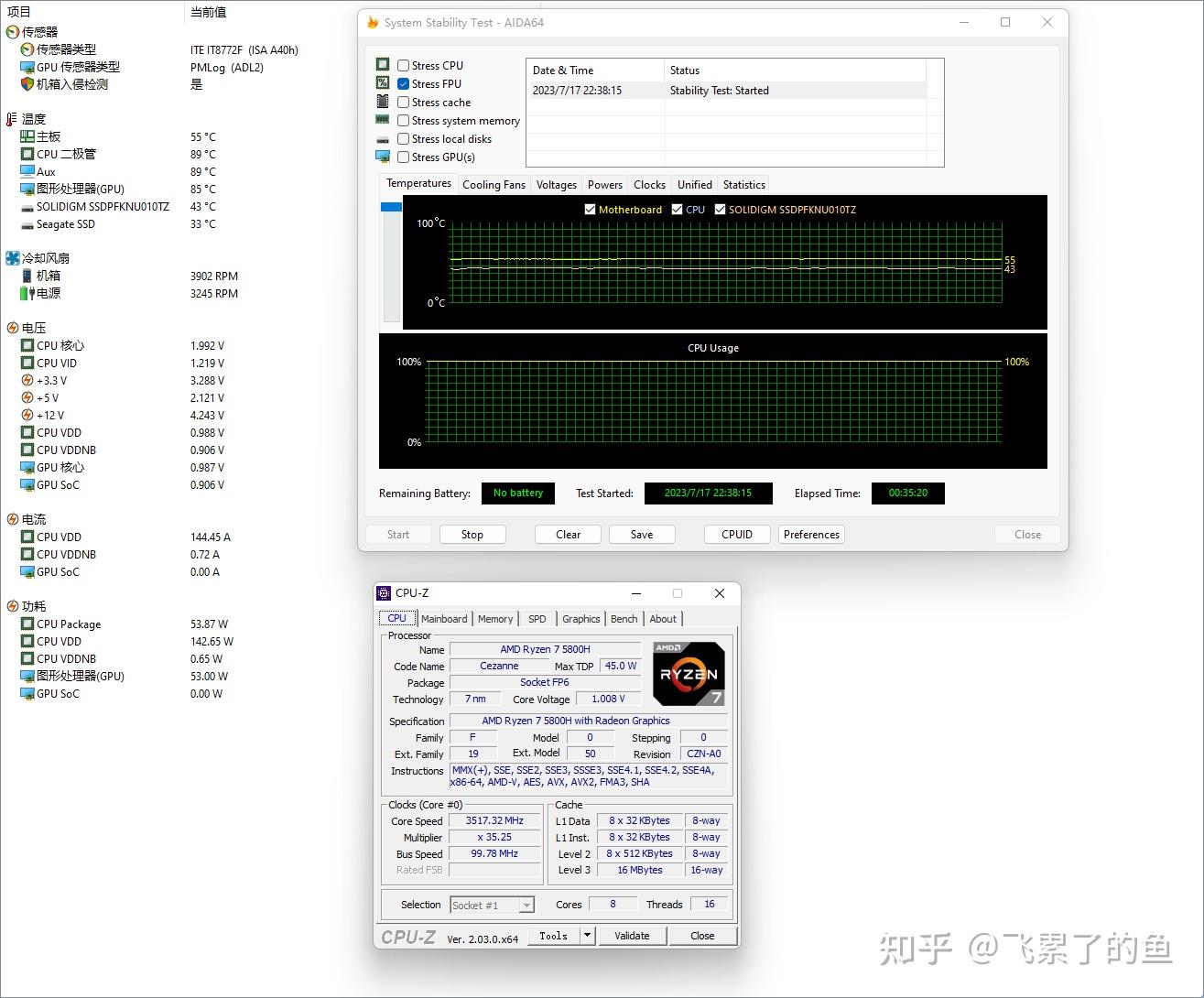Click the disk drive icon beside Stress local disks
Image resolution: width=1204 pixels, height=998 pixels.
(383, 138)
